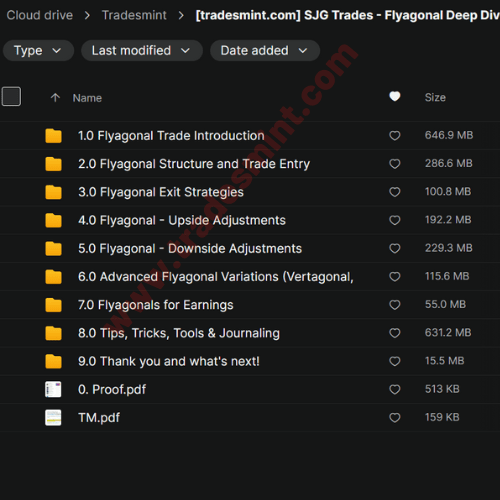
Task: Toggle the heart on 3.0 Flyagonal Exit Strategies
Action: [395, 192]
